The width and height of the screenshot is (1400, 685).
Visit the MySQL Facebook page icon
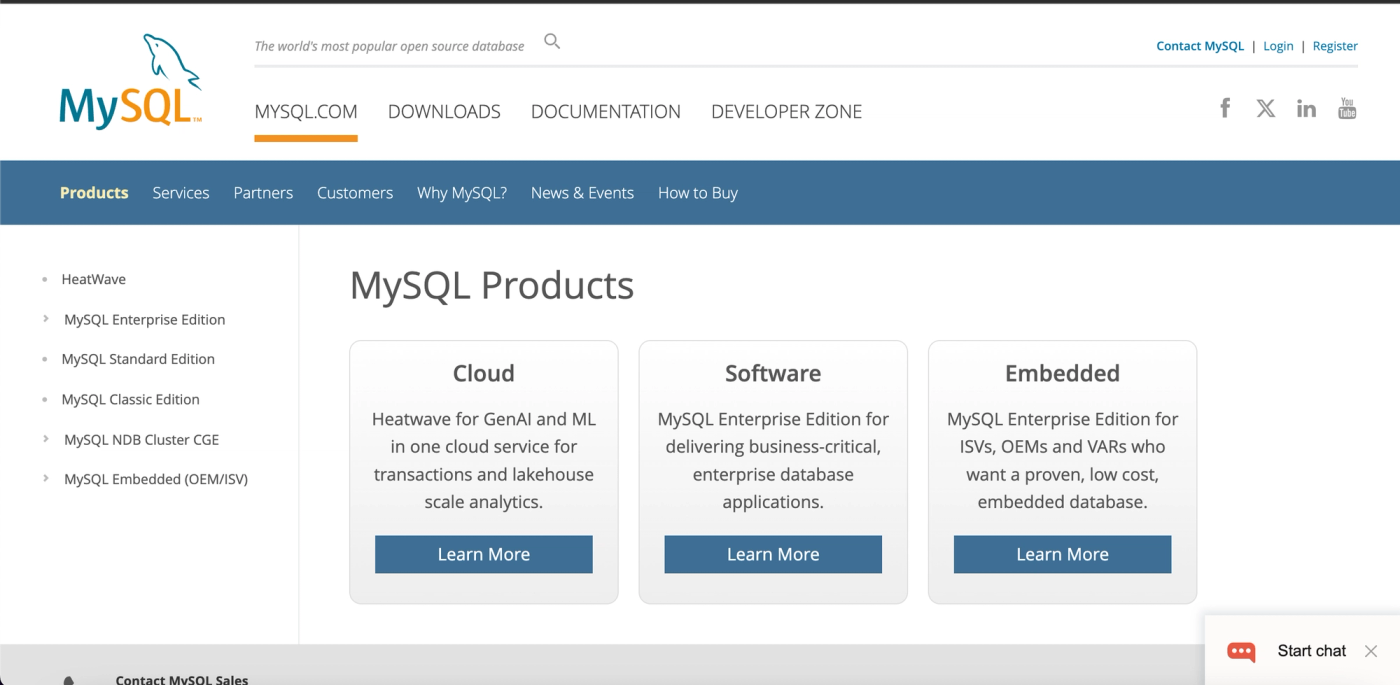1225,108
